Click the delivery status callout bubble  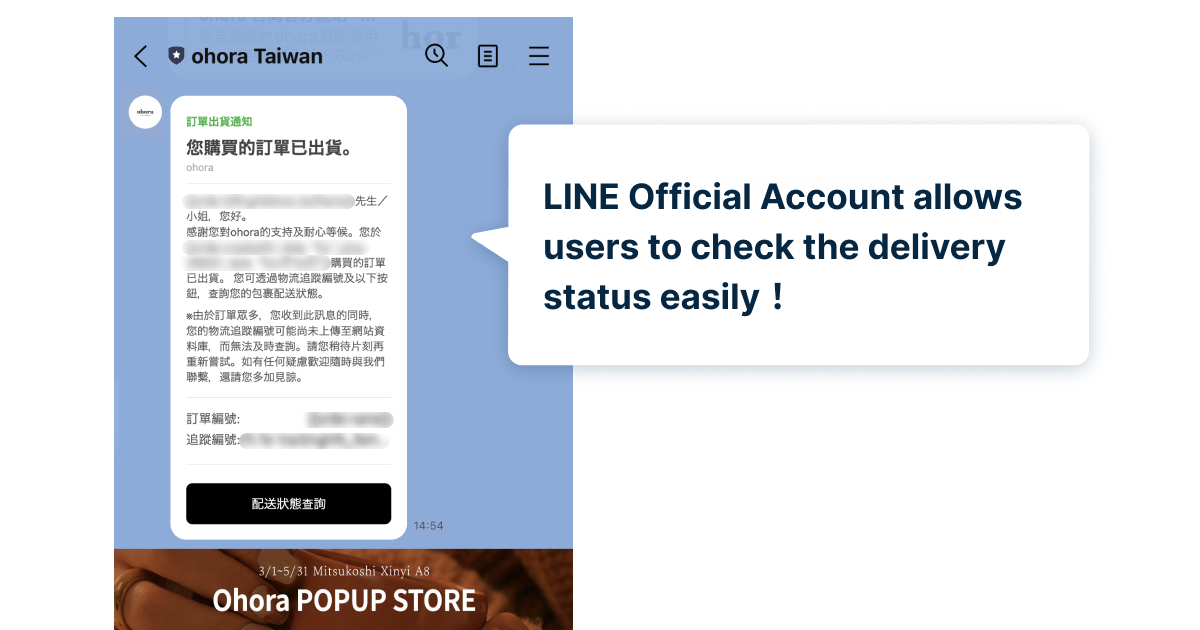[x=798, y=245]
